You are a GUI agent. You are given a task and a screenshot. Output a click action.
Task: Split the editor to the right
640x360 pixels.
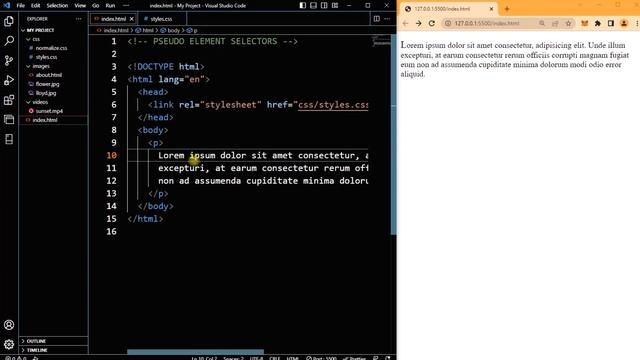pos(376,19)
